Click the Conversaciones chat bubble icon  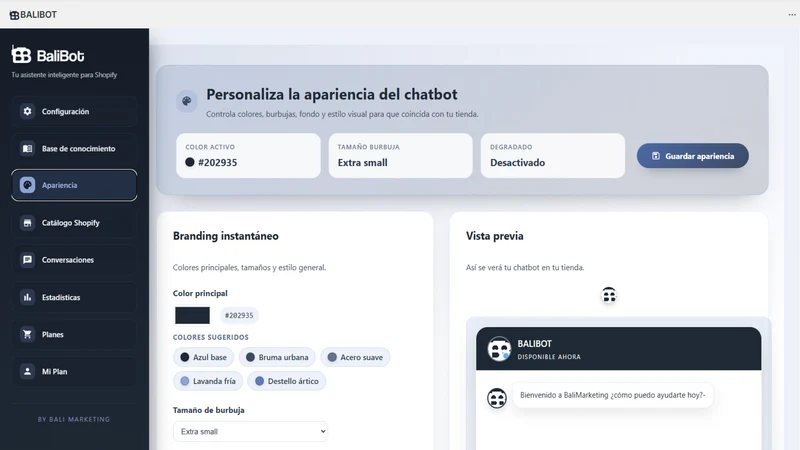point(28,260)
